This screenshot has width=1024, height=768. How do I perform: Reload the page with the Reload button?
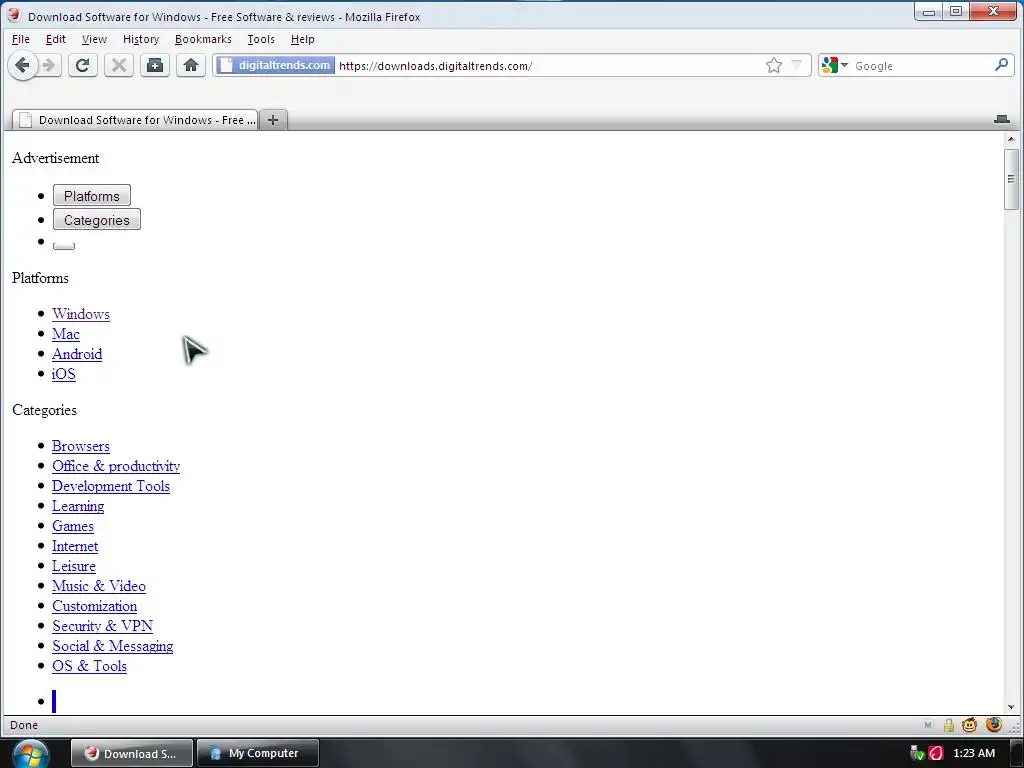83,65
